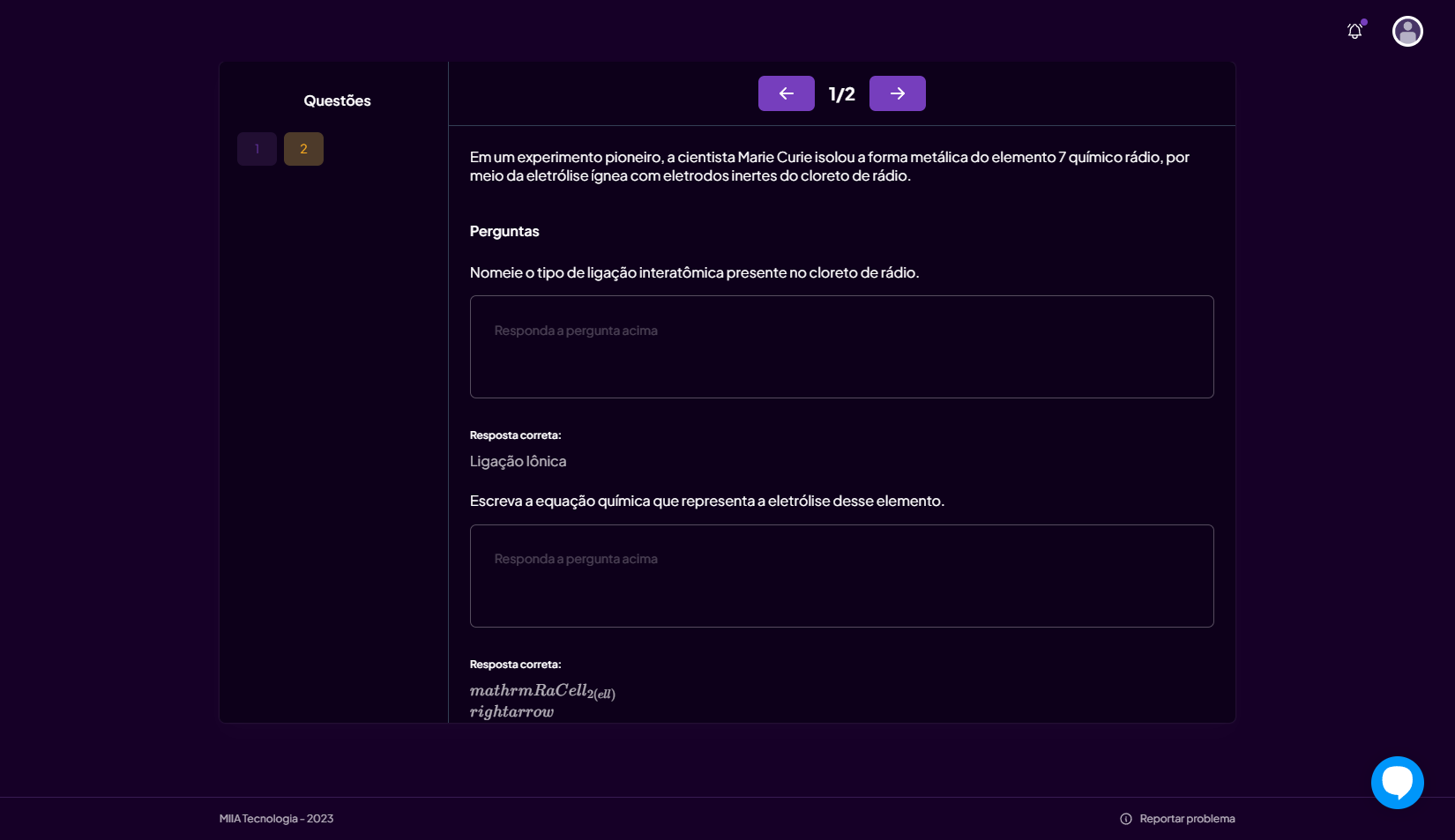Focus answer field under ligação interatômica question
This screenshot has height=840, width=1455.
841,346
